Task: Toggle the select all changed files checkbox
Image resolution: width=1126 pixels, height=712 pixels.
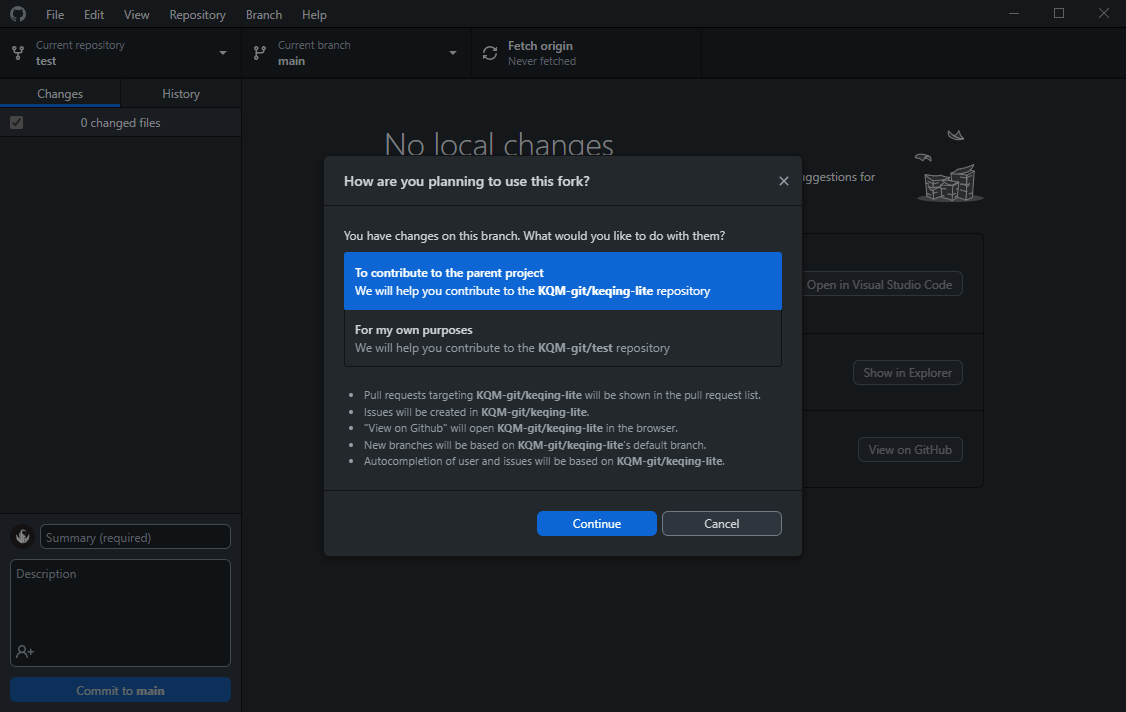Action: (16, 122)
